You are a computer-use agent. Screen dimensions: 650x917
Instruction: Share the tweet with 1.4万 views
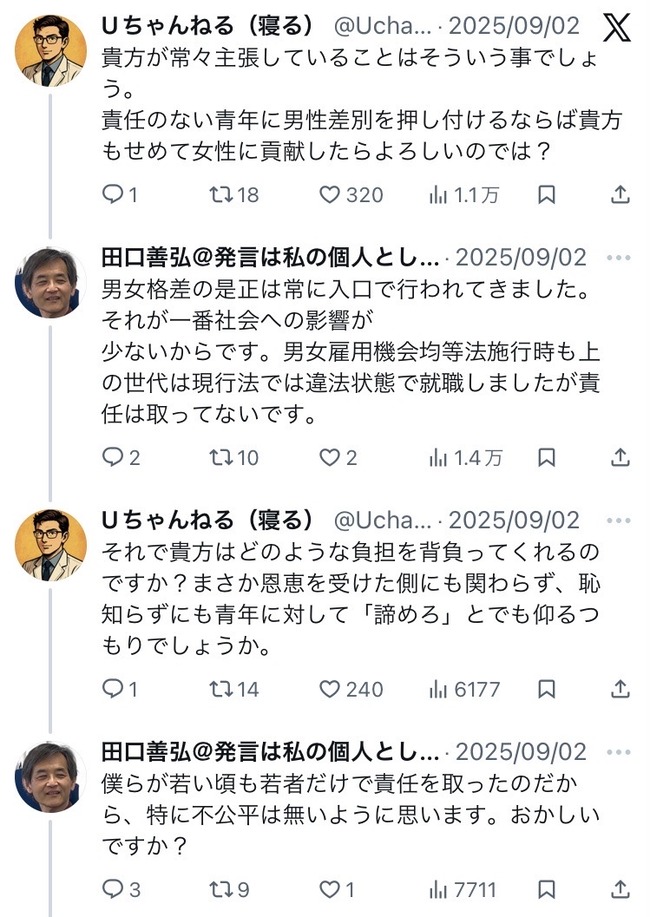coord(620,457)
